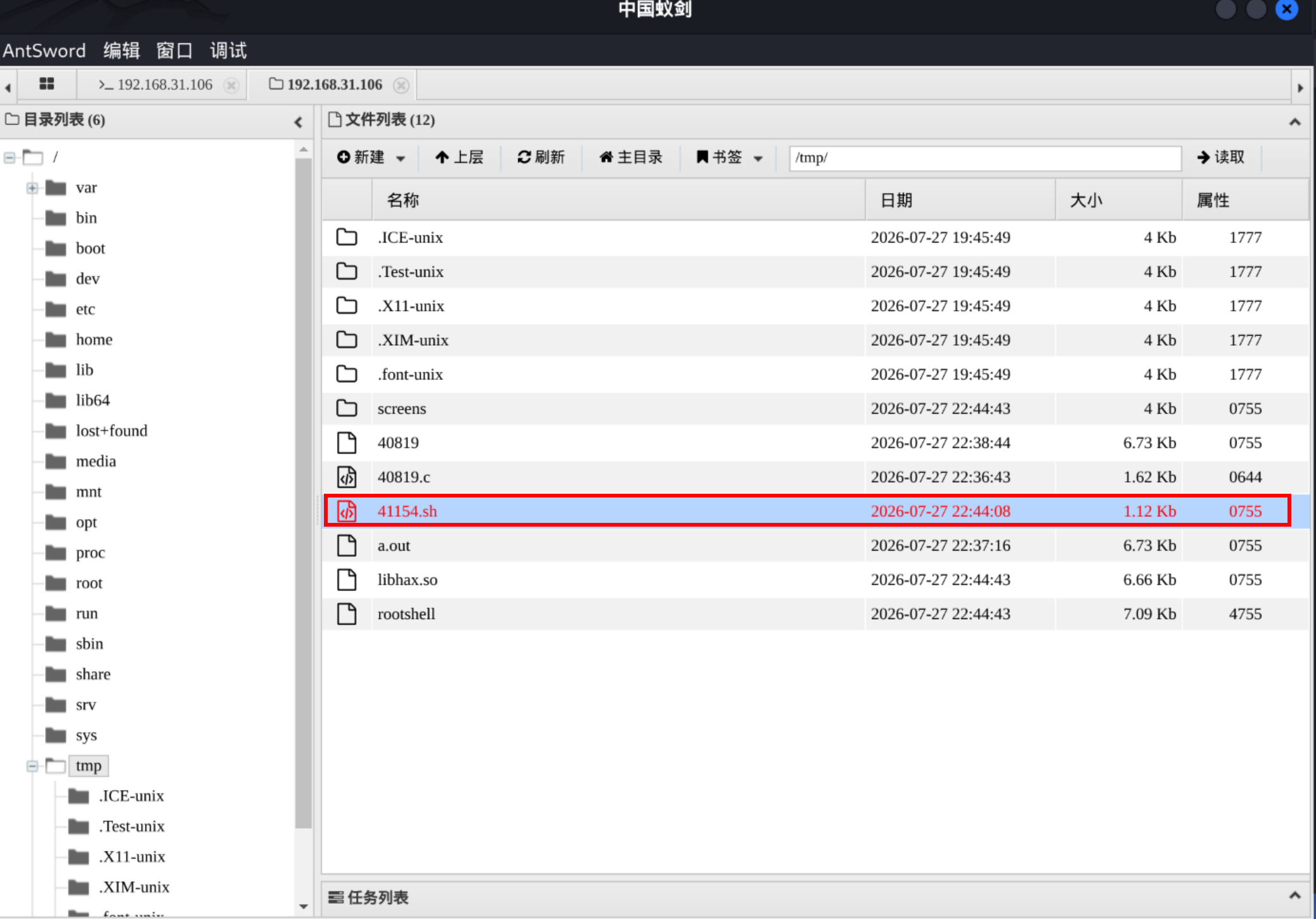Open the home grid icon tab
The height and width of the screenshot is (919, 1316).
[47, 84]
